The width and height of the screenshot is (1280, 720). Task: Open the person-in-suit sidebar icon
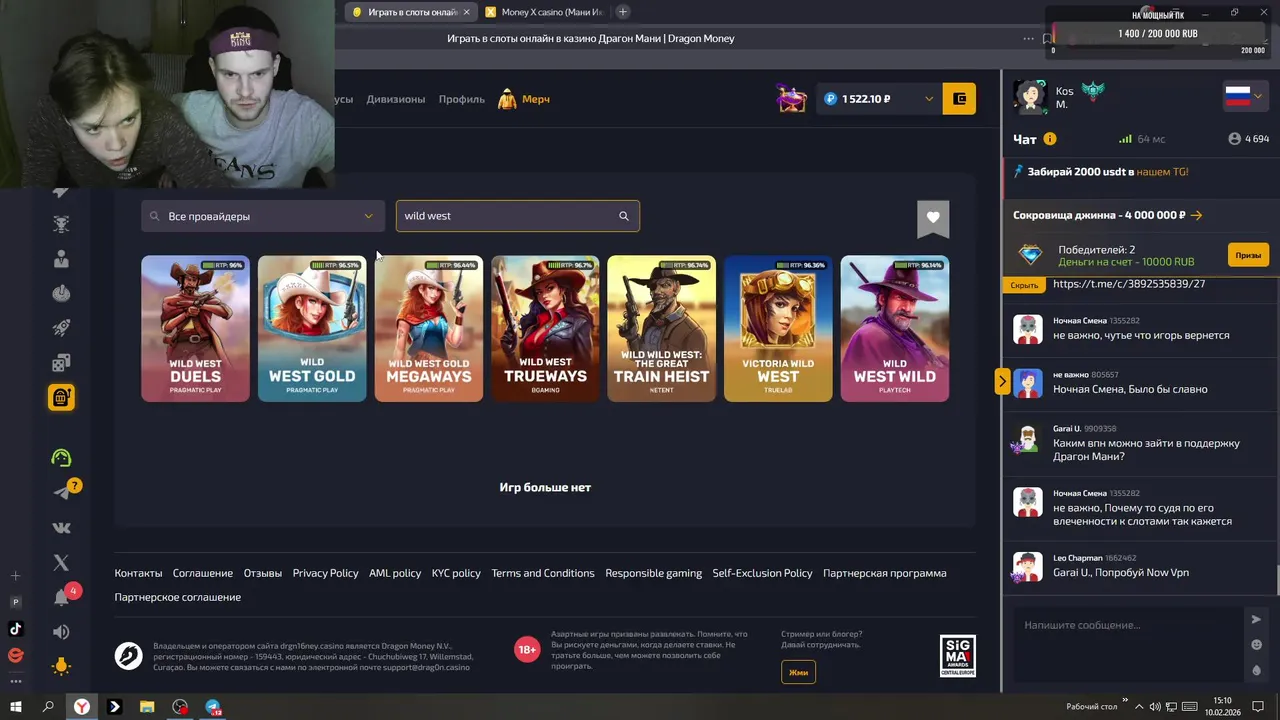(x=61, y=259)
